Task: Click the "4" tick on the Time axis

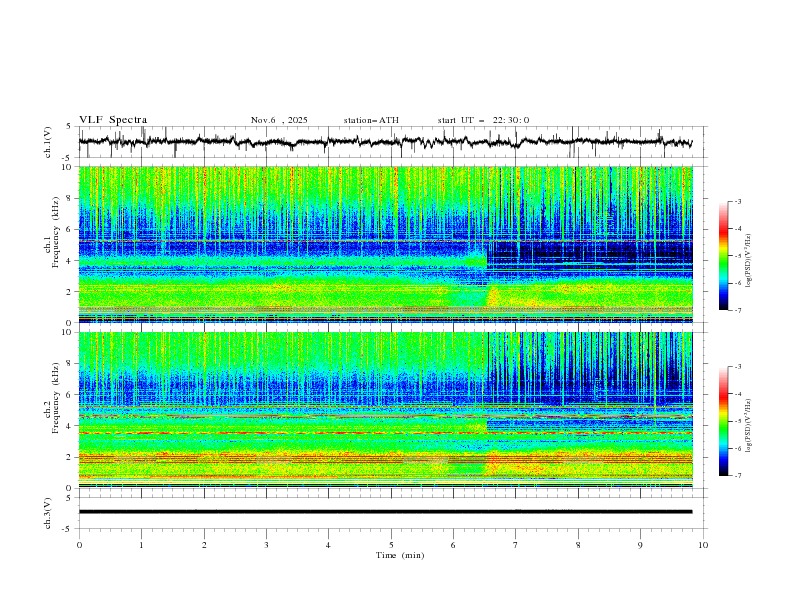Action: coord(328,545)
